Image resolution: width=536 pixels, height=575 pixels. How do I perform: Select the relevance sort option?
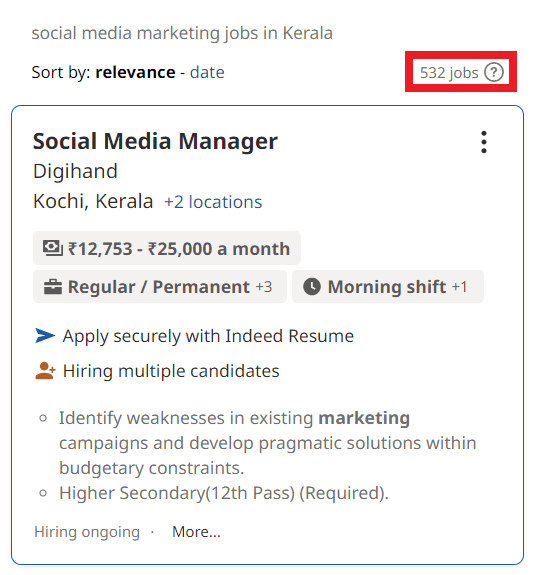tap(135, 72)
